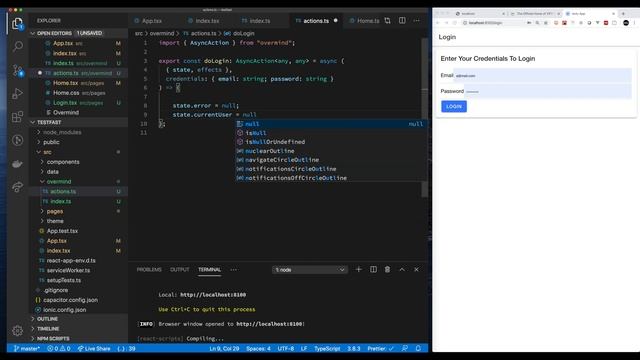Click the UTF-8 encoding status item
Viewport: 640px width, 360px height.
tap(286, 349)
